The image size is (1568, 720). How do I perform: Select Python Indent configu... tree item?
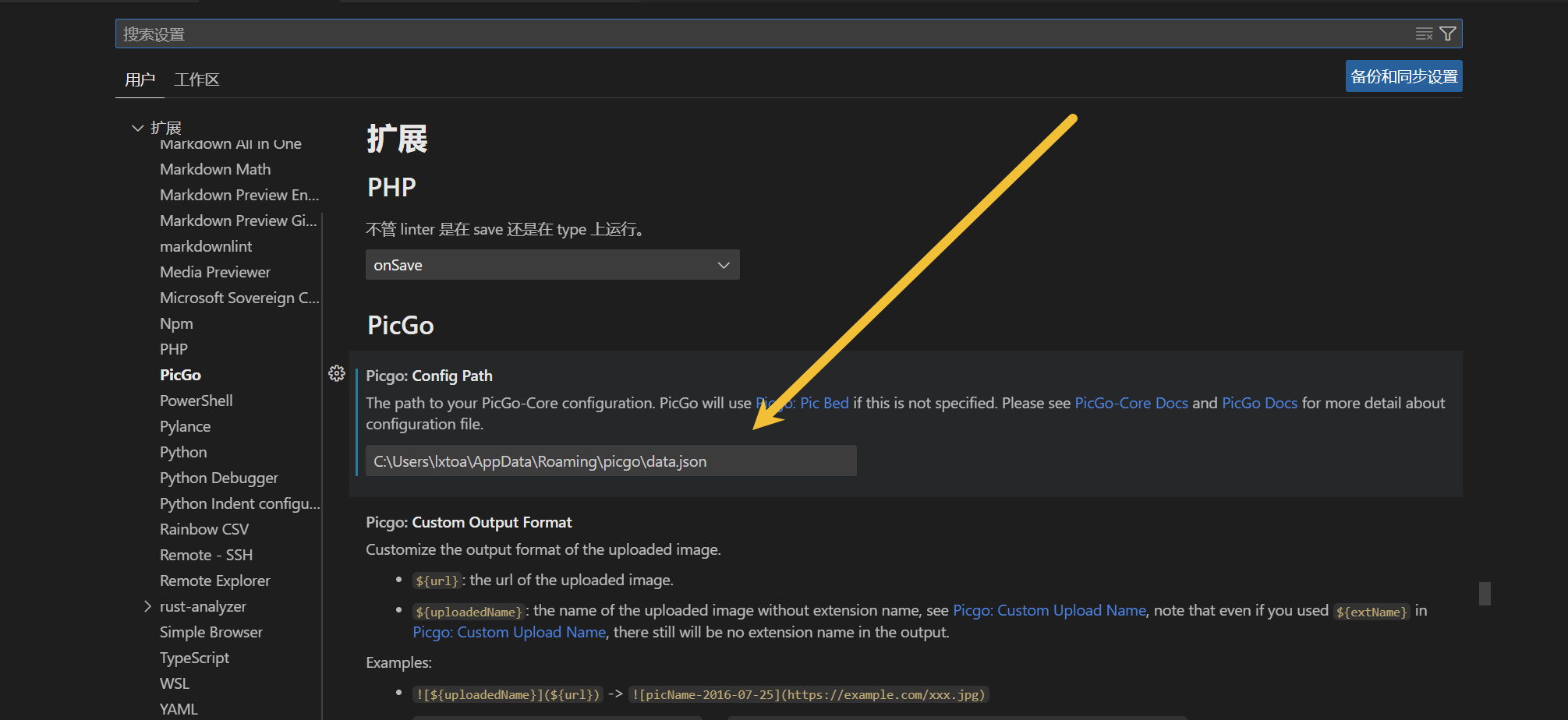pos(240,503)
